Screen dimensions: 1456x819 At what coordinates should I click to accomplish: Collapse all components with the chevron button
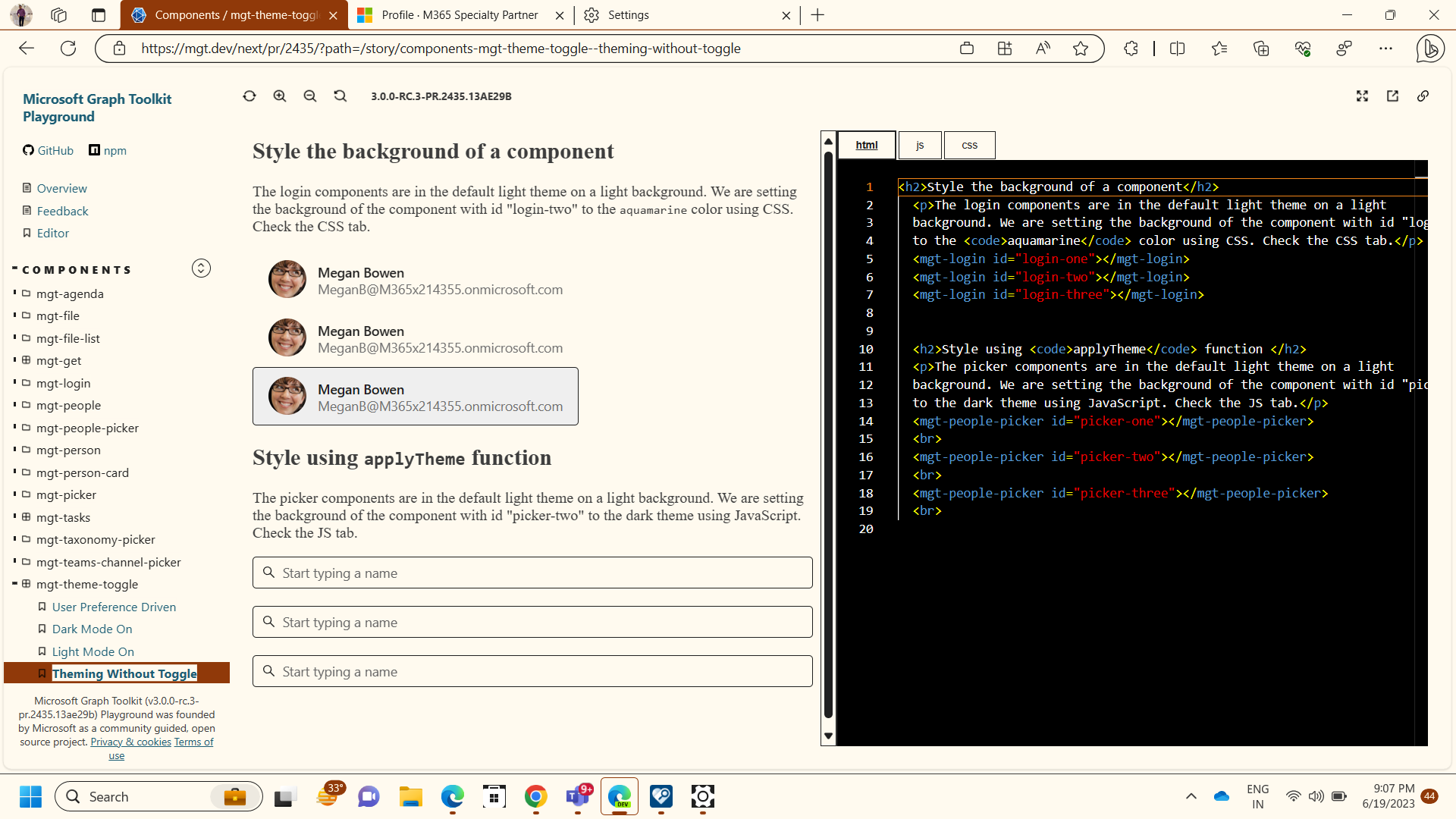[201, 268]
